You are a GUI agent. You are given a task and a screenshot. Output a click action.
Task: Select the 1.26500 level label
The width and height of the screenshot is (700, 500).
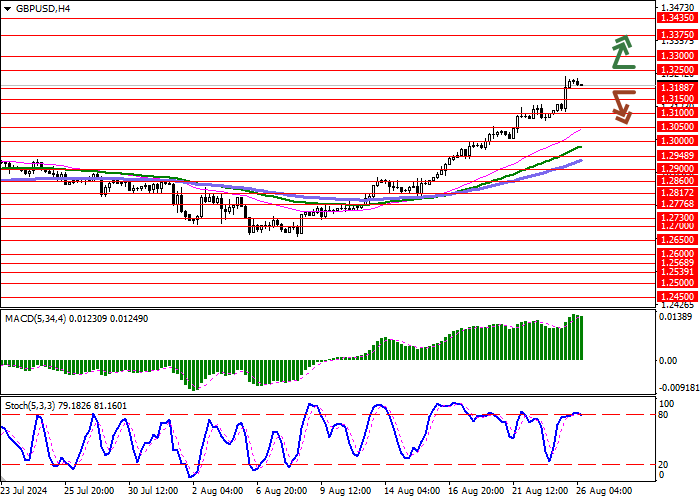pos(677,240)
